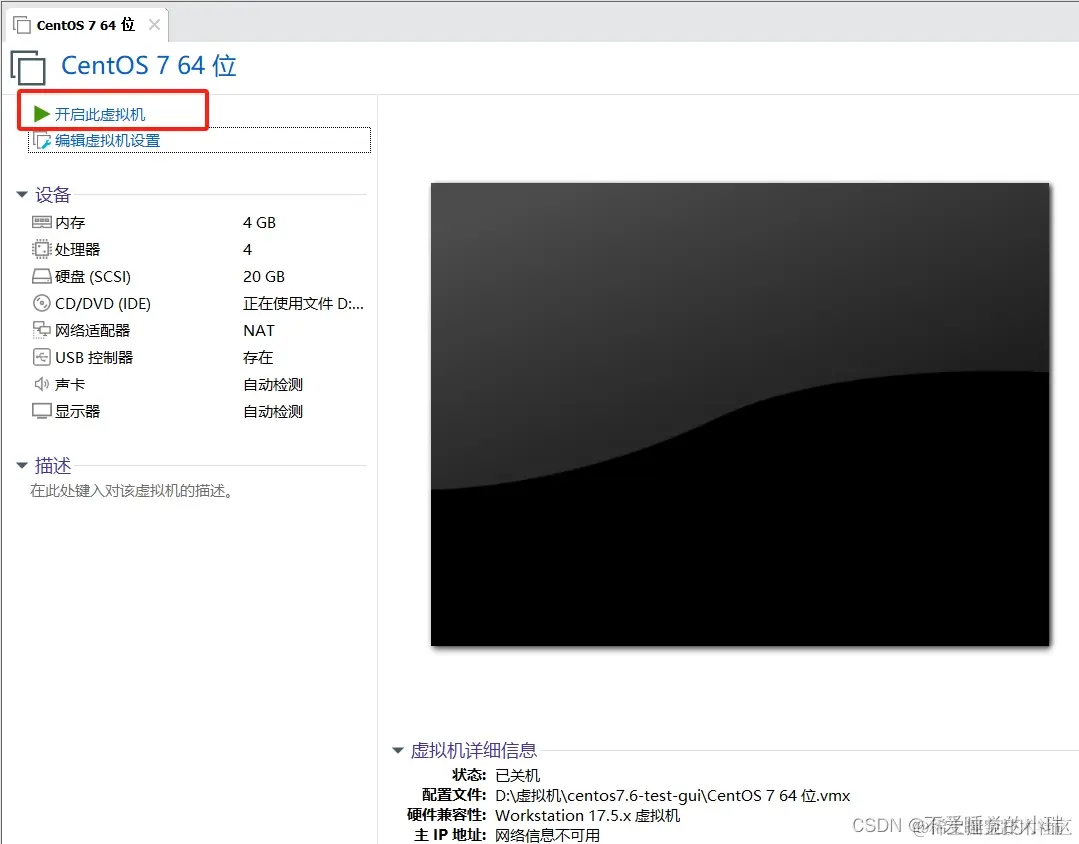
Task: Click the edit VM settings wrench icon
Action: click(42, 140)
